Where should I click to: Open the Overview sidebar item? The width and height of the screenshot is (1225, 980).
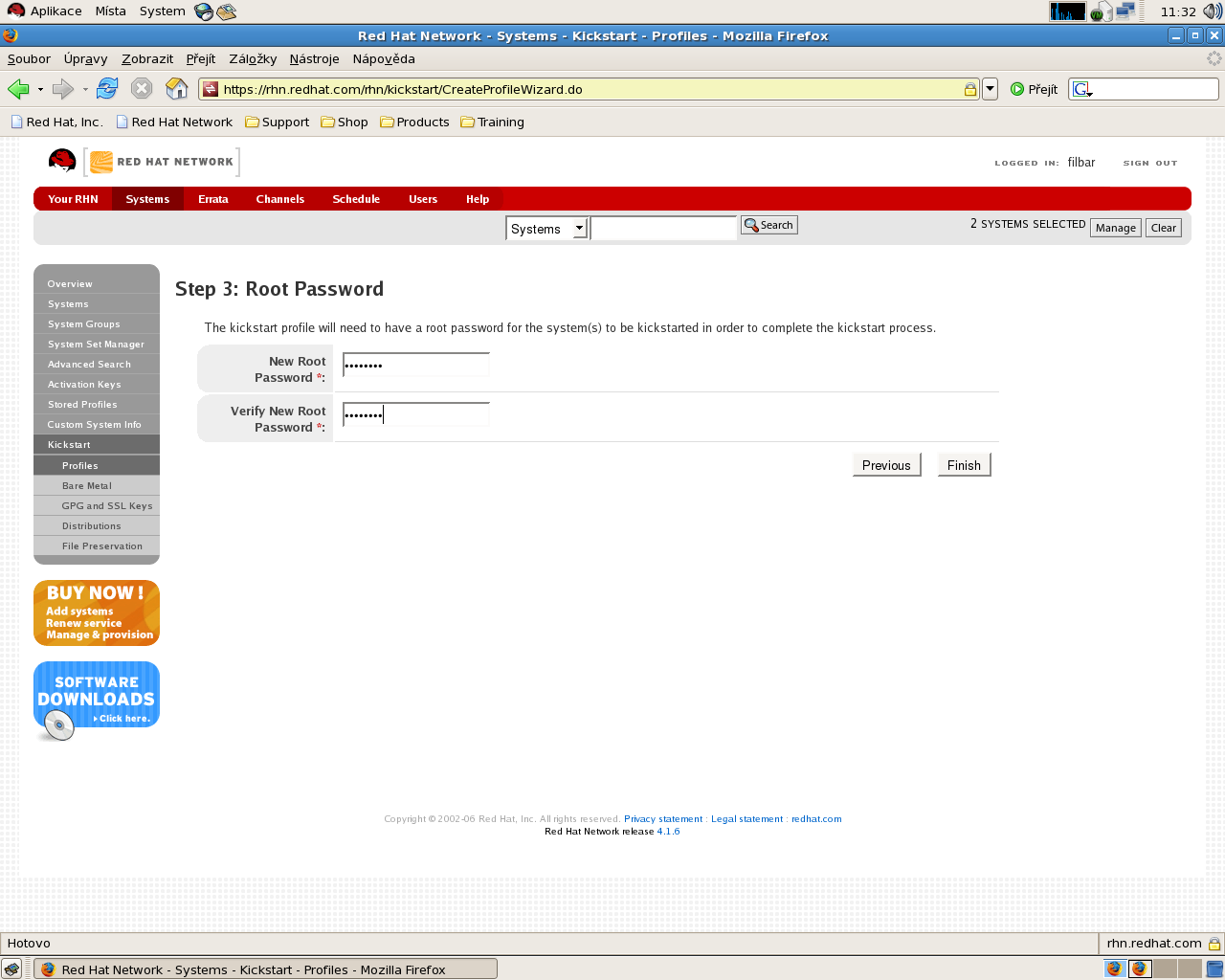(97, 283)
